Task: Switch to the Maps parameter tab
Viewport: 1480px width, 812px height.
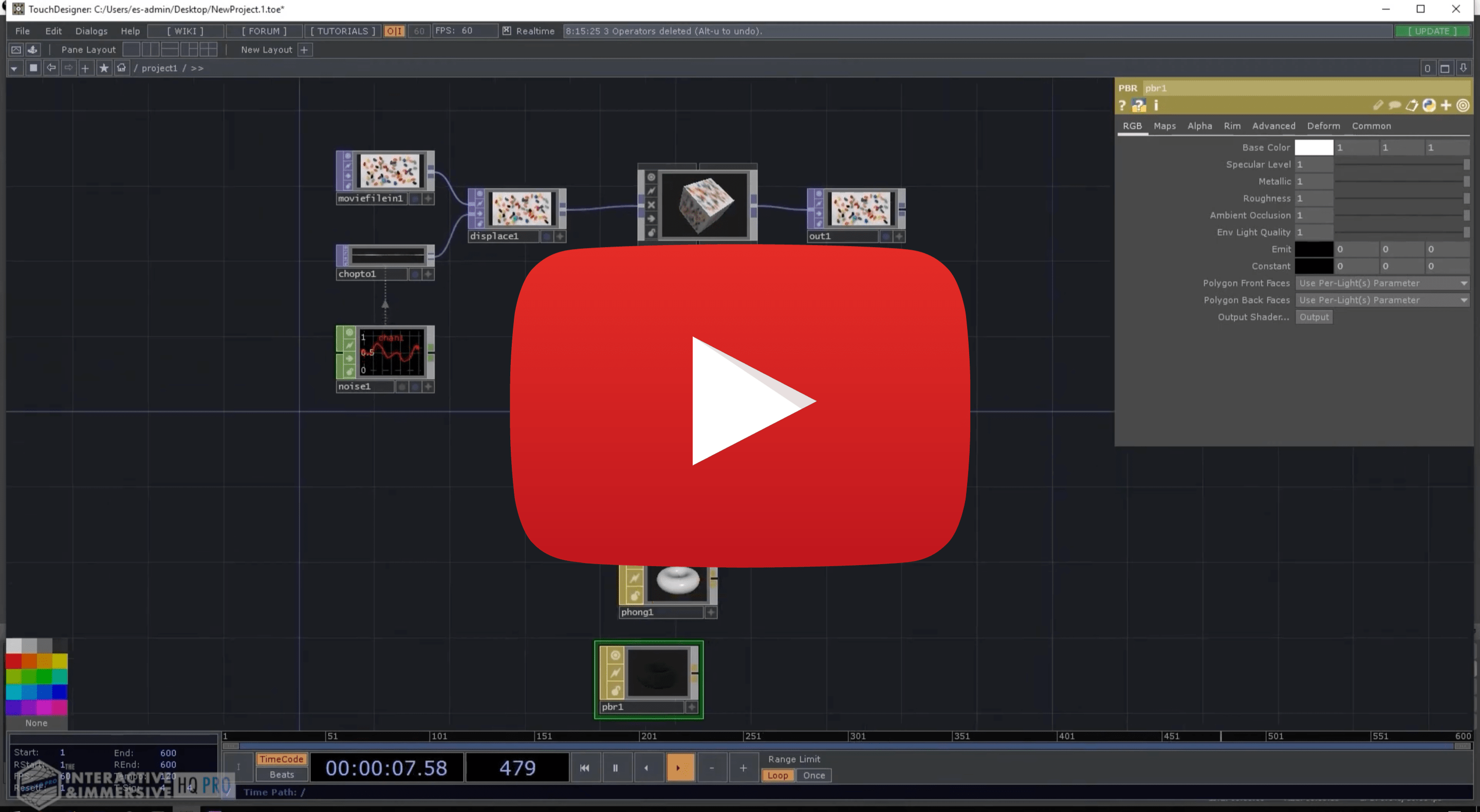Action: 1164,126
